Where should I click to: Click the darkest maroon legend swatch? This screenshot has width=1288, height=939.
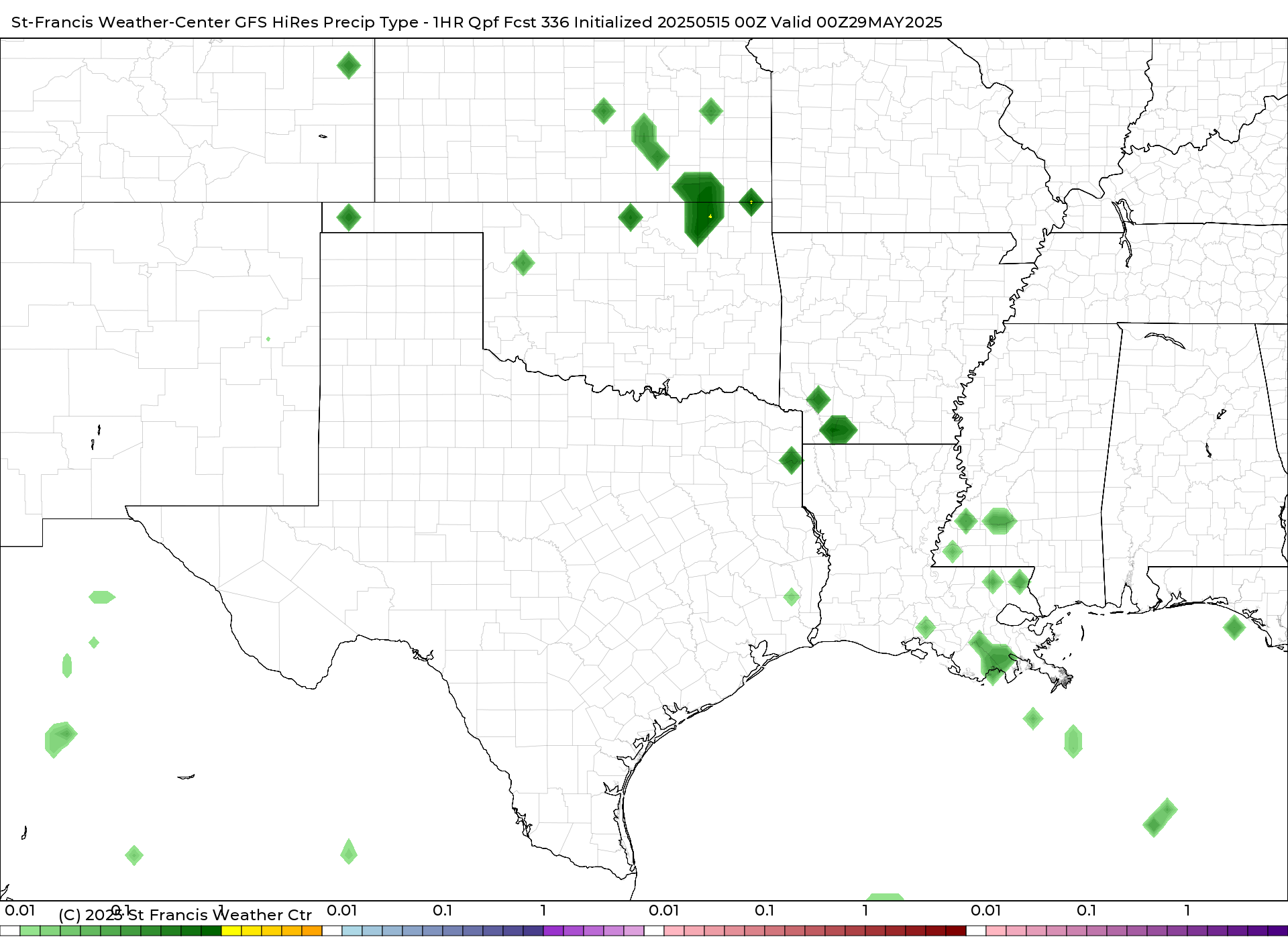coord(956,931)
